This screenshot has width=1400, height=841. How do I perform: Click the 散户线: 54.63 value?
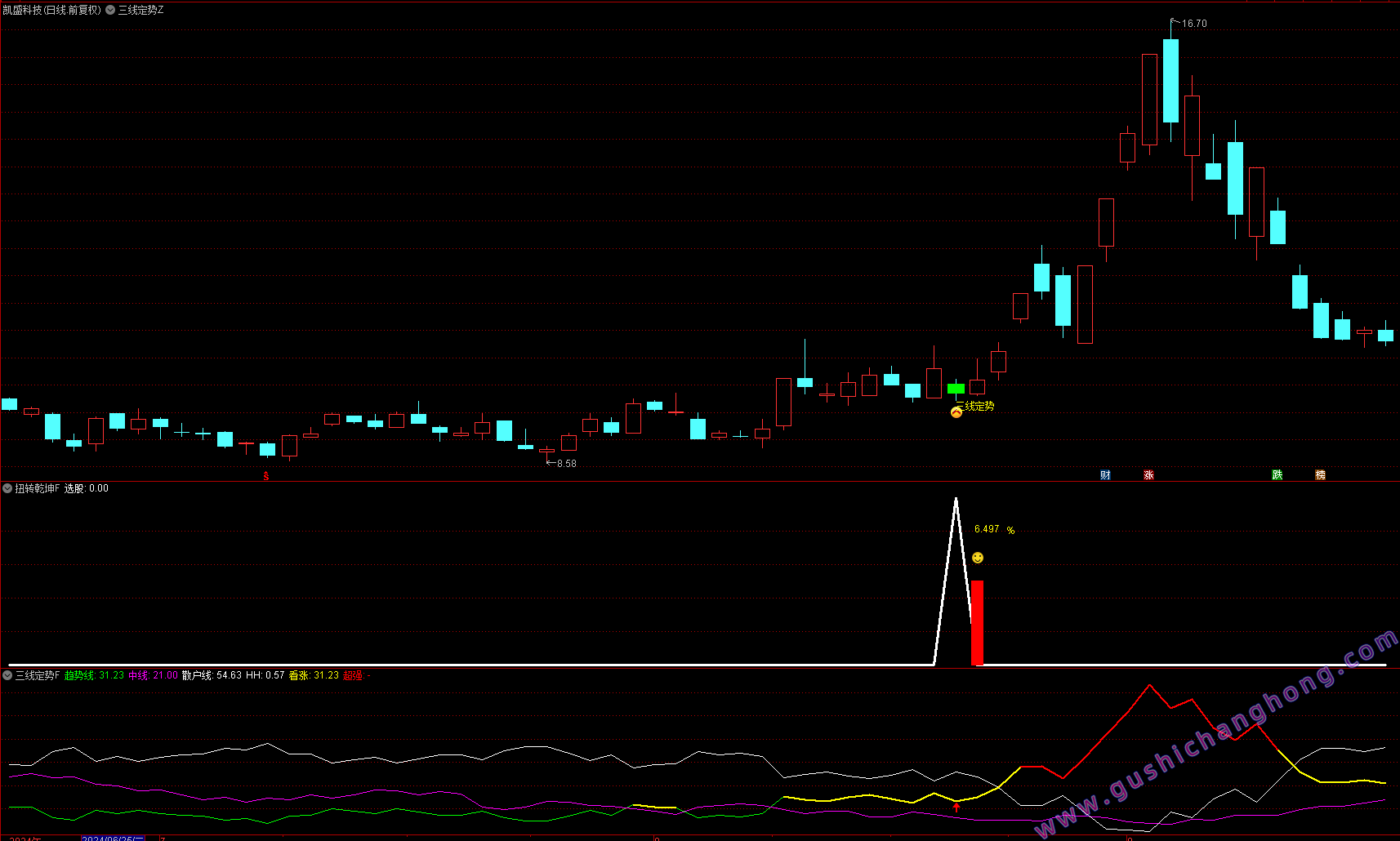pyautogui.click(x=212, y=675)
